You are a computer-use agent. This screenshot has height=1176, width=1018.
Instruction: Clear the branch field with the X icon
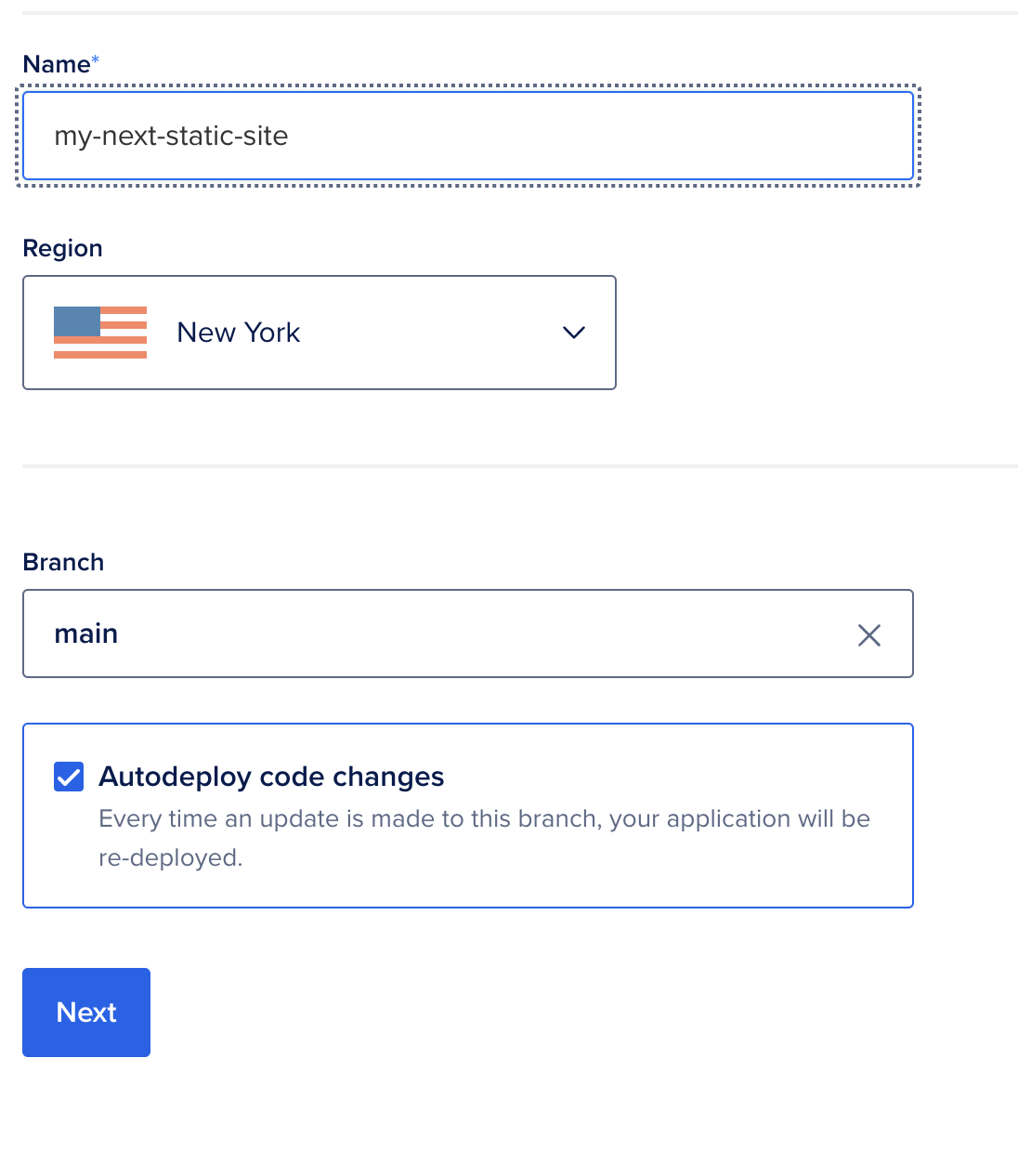click(869, 635)
